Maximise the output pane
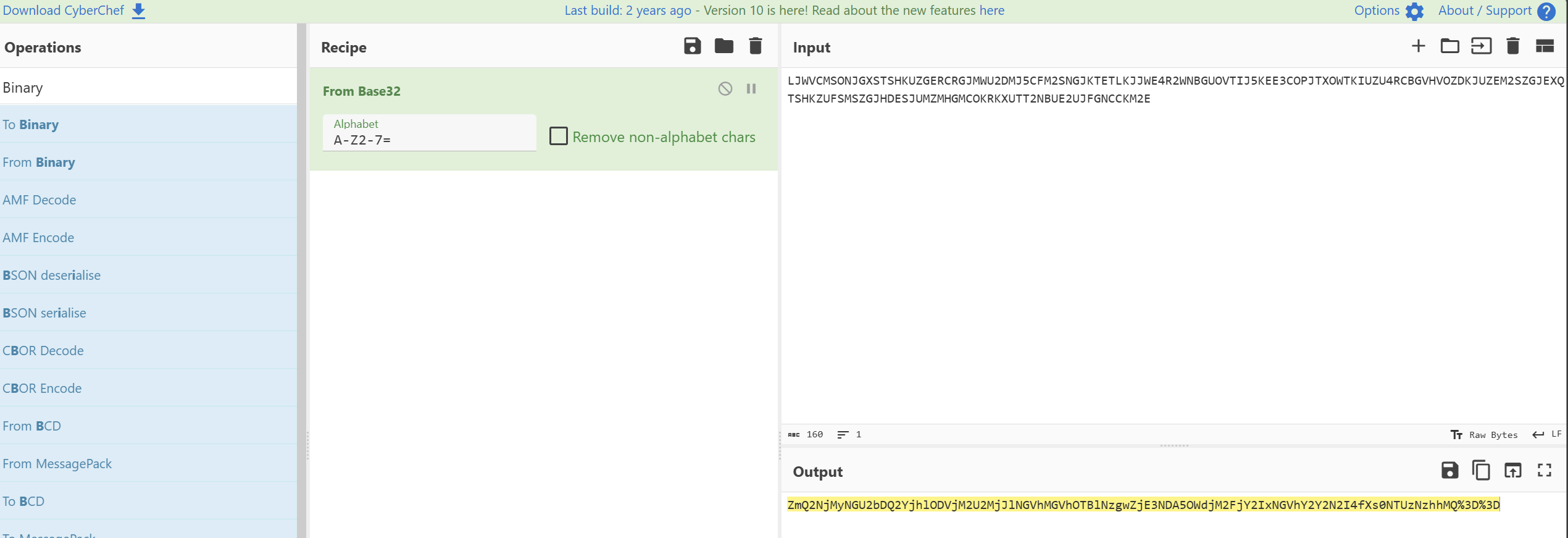 click(x=1545, y=471)
